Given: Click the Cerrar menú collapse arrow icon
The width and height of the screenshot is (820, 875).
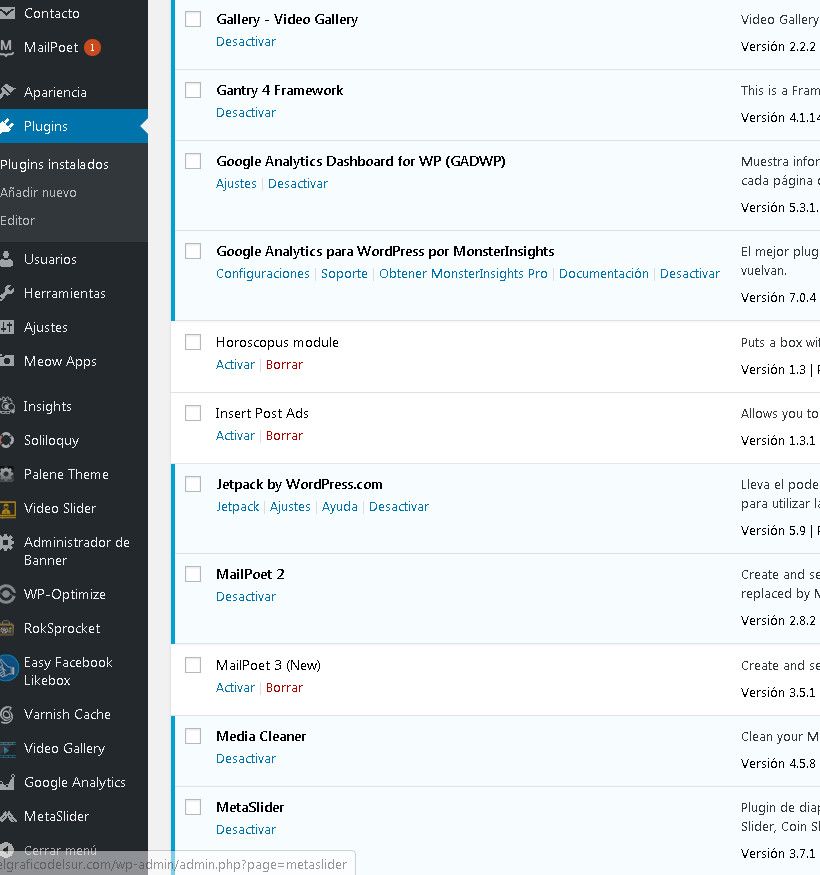Looking at the screenshot, I should click(x=7, y=850).
